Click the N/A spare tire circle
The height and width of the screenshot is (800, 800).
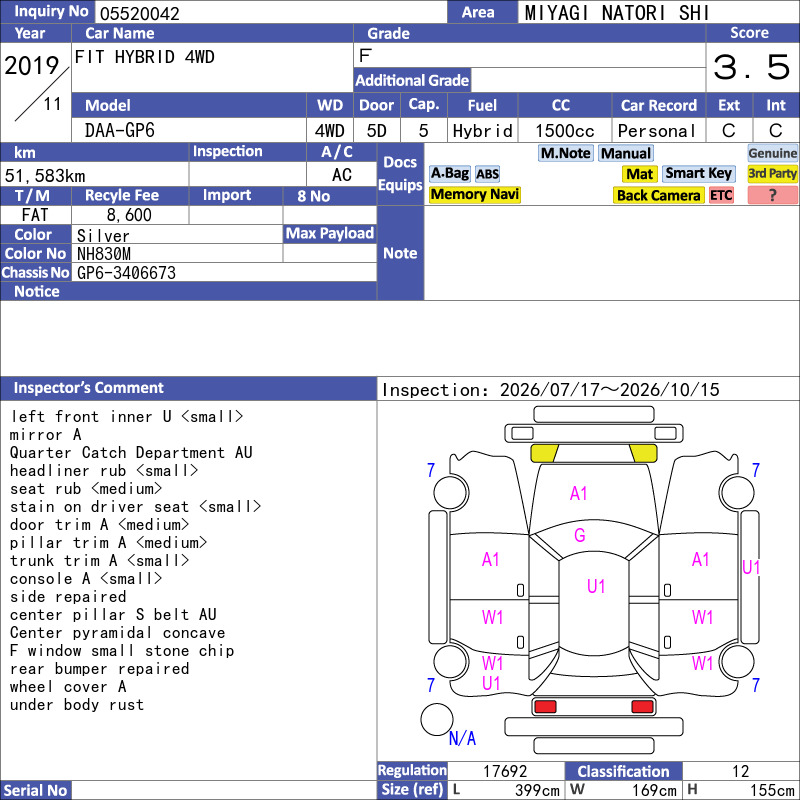coord(437,719)
